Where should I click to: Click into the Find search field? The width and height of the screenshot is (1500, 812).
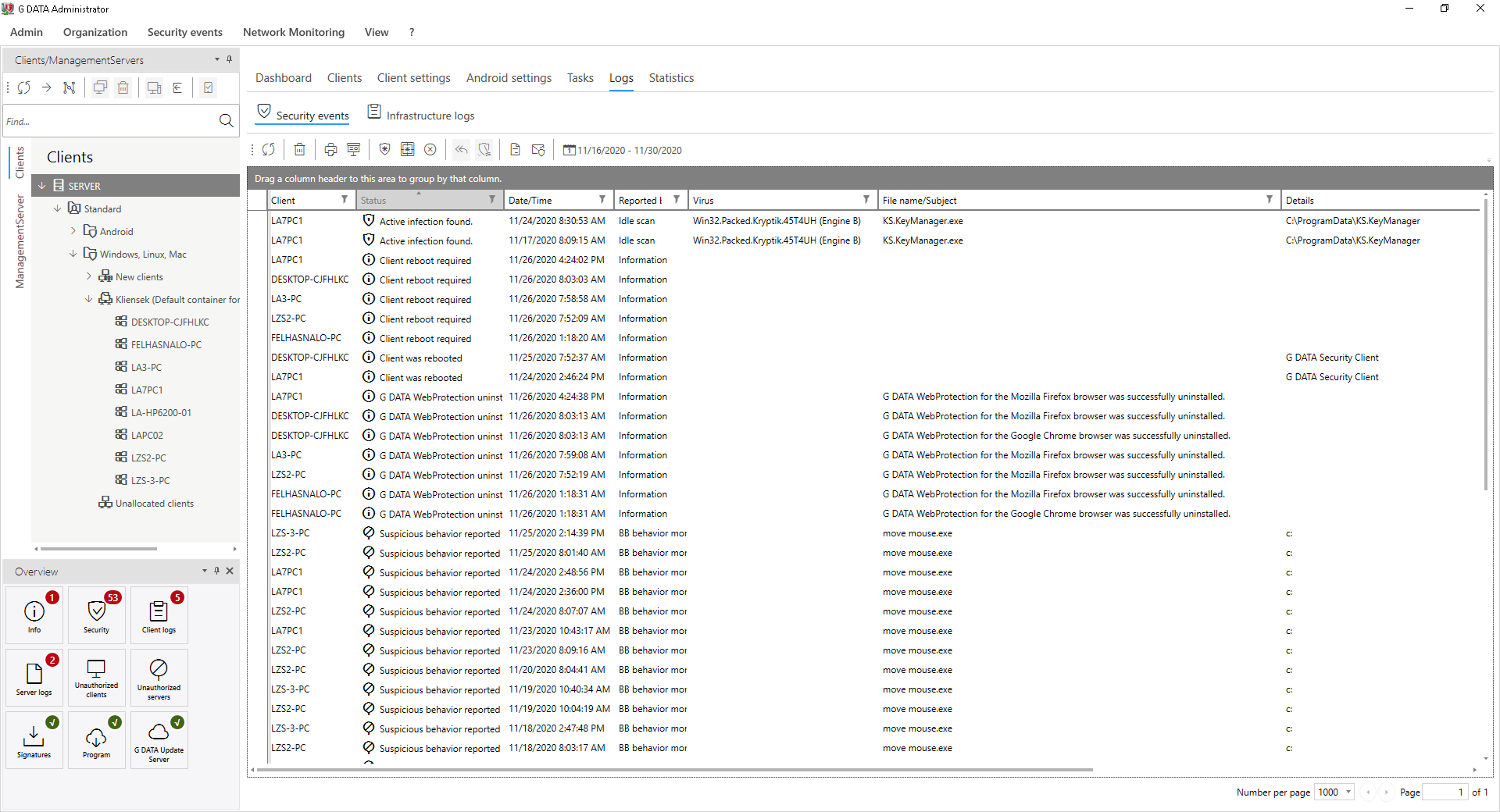(x=109, y=121)
